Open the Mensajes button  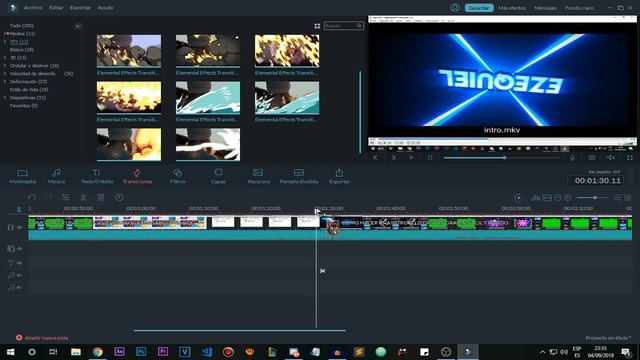[x=545, y=8]
